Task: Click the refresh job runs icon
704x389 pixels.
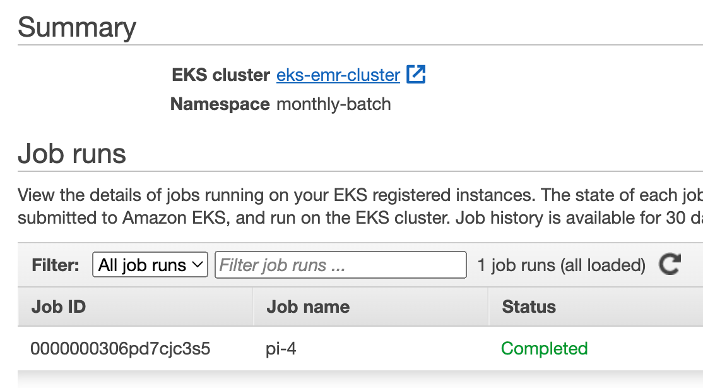Action: [x=670, y=264]
